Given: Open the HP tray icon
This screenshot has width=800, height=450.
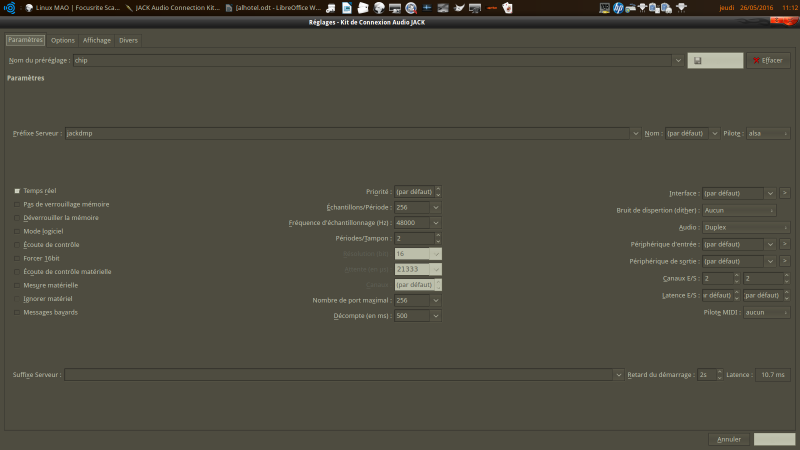Looking at the screenshot, I should 618,8.
